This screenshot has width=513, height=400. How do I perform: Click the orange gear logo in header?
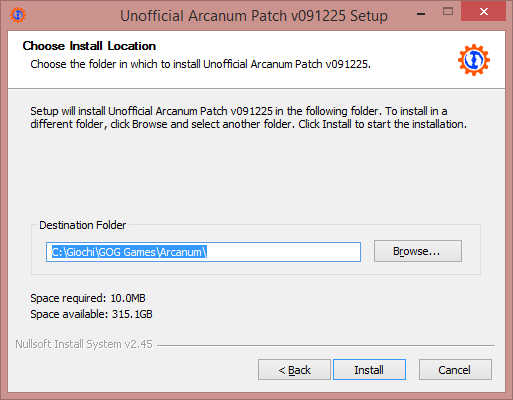coord(474,60)
